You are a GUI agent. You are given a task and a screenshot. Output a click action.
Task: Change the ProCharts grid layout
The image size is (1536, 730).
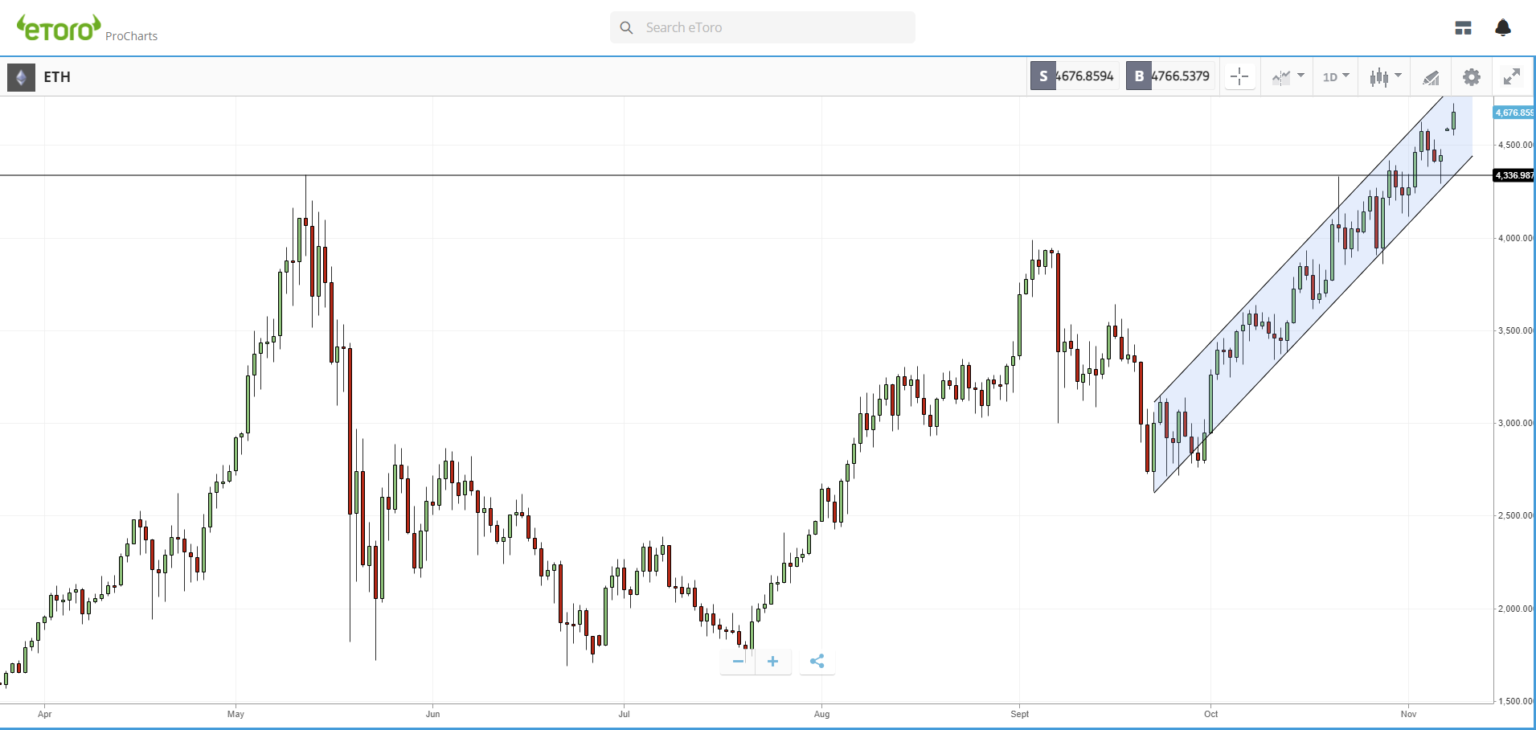tap(1463, 28)
